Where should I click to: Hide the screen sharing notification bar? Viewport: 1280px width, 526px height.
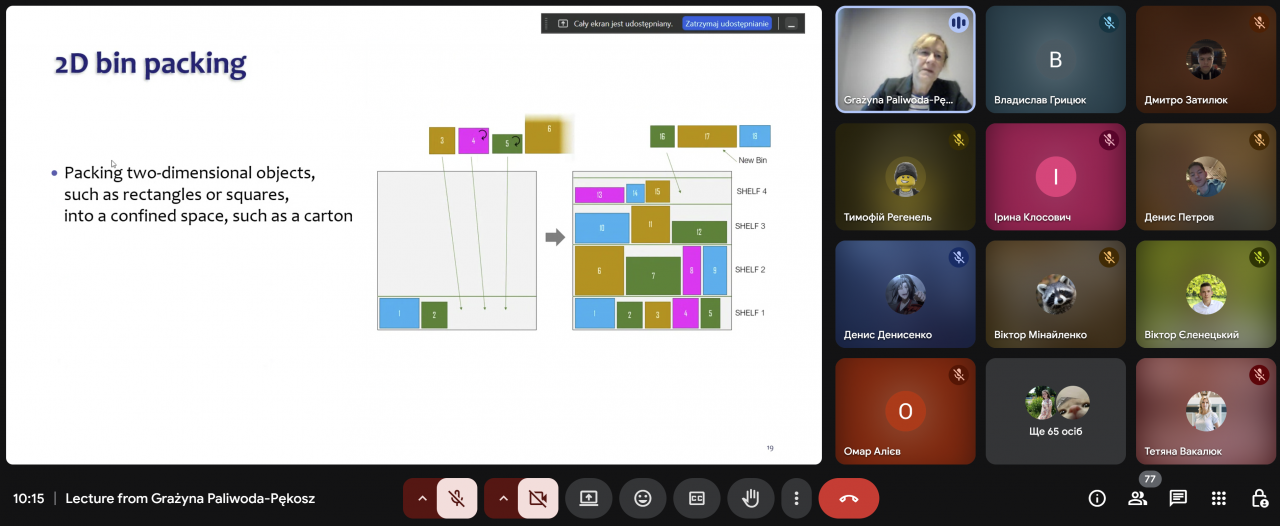(790, 23)
